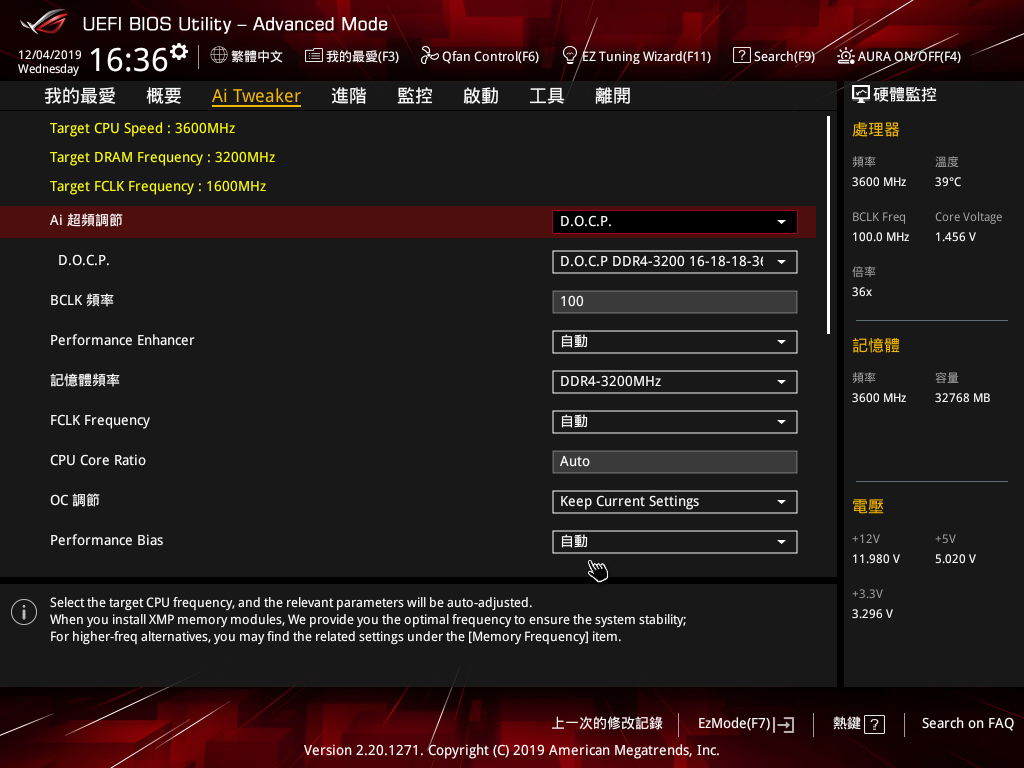The width and height of the screenshot is (1024, 768).
Task: Click the vertical scrollbar of the settings list
Action: [828, 225]
